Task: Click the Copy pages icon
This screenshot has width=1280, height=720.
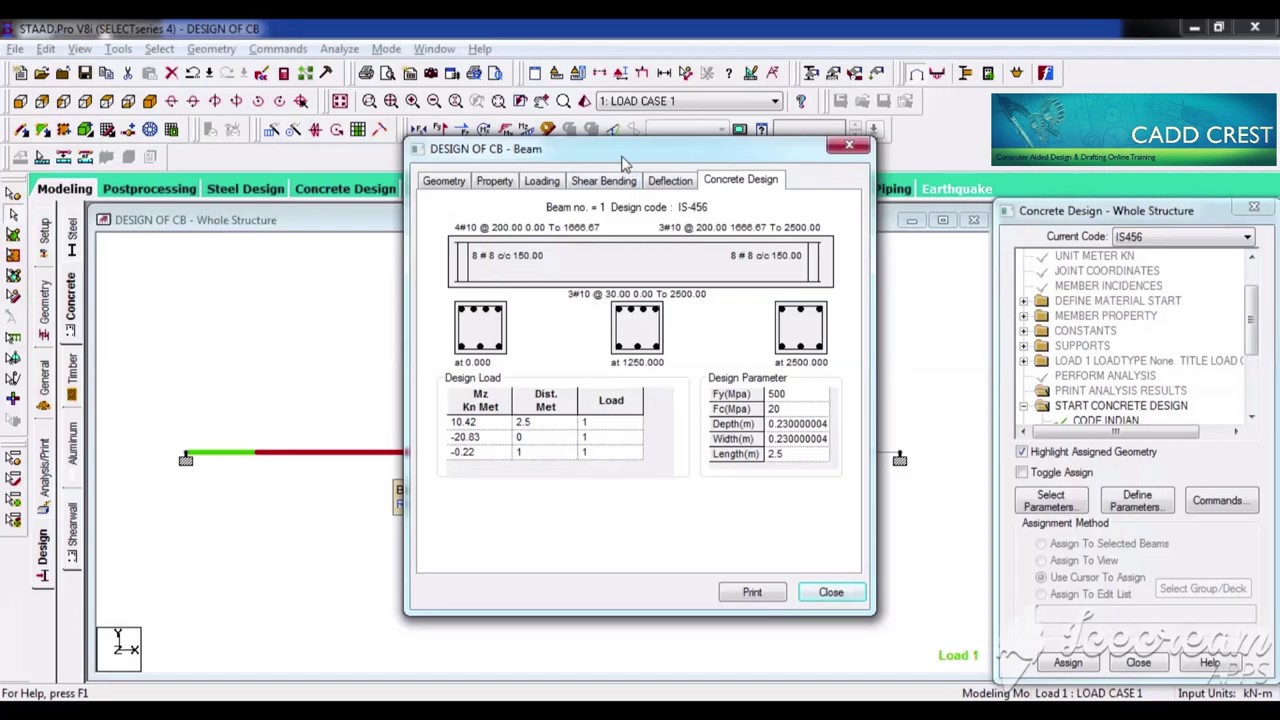Action: point(106,73)
